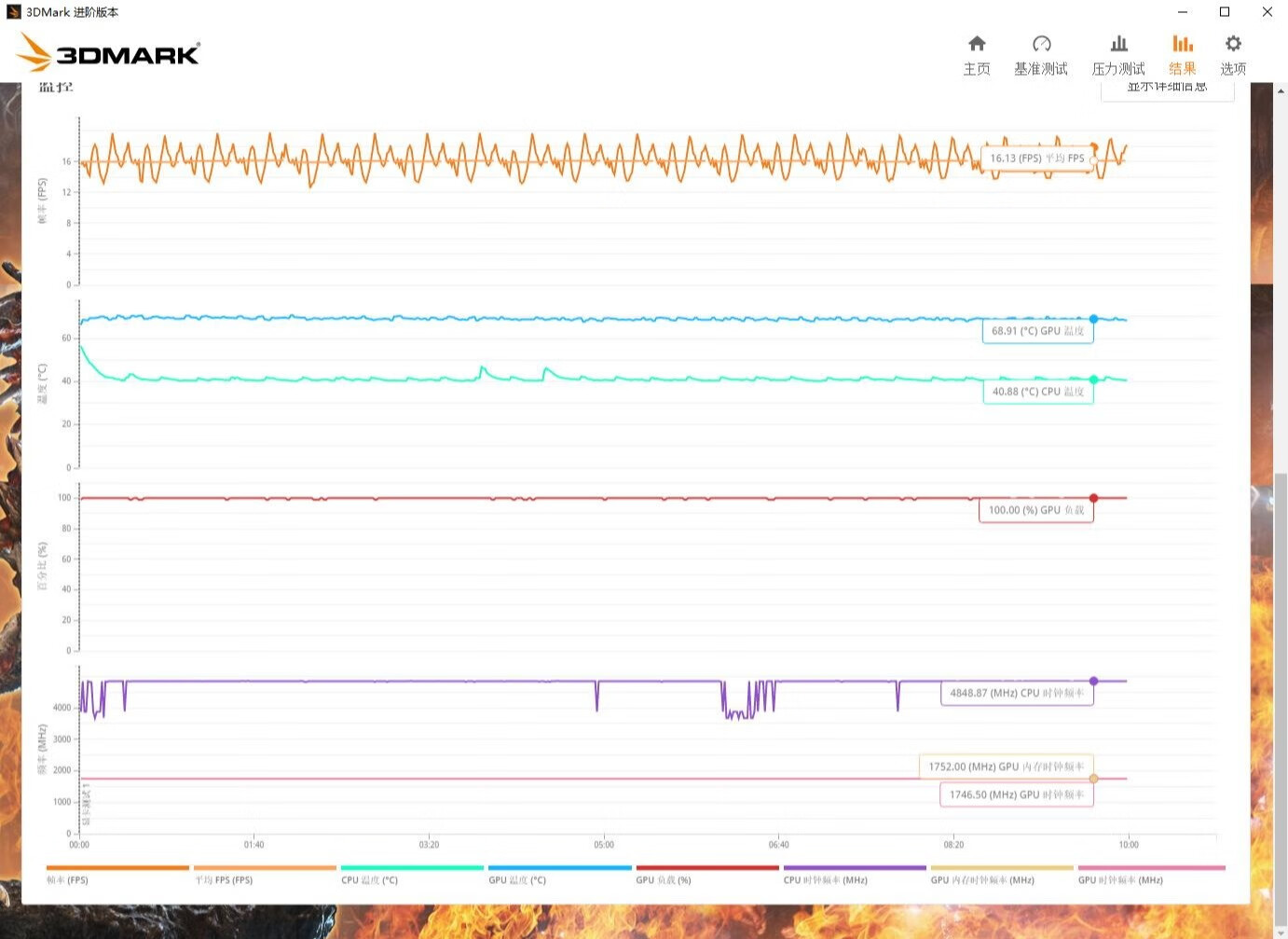Click the 1752.00 (MHz) GPU 内存时钟频率 tooltip
The height and width of the screenshot is (939, 1288).
1007,766
